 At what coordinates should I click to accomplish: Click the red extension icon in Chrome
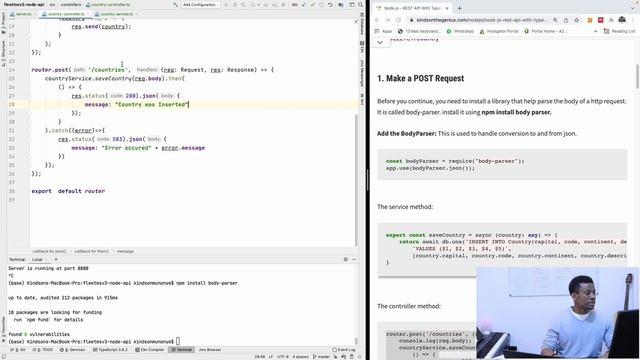(x=600, y=20)
